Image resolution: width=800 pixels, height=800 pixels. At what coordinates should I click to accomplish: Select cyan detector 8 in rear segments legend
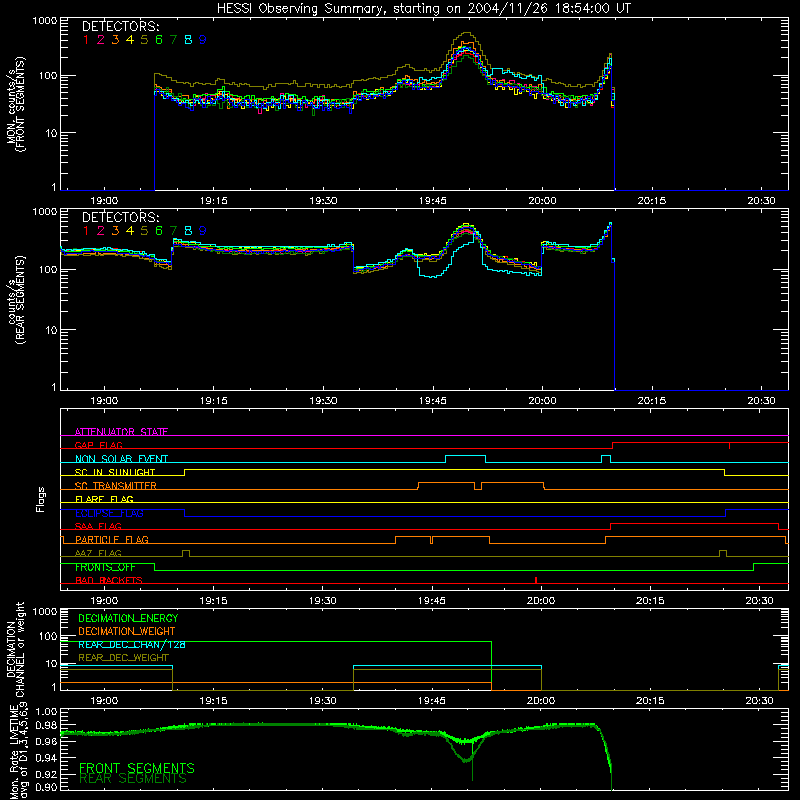coord(188,231)
